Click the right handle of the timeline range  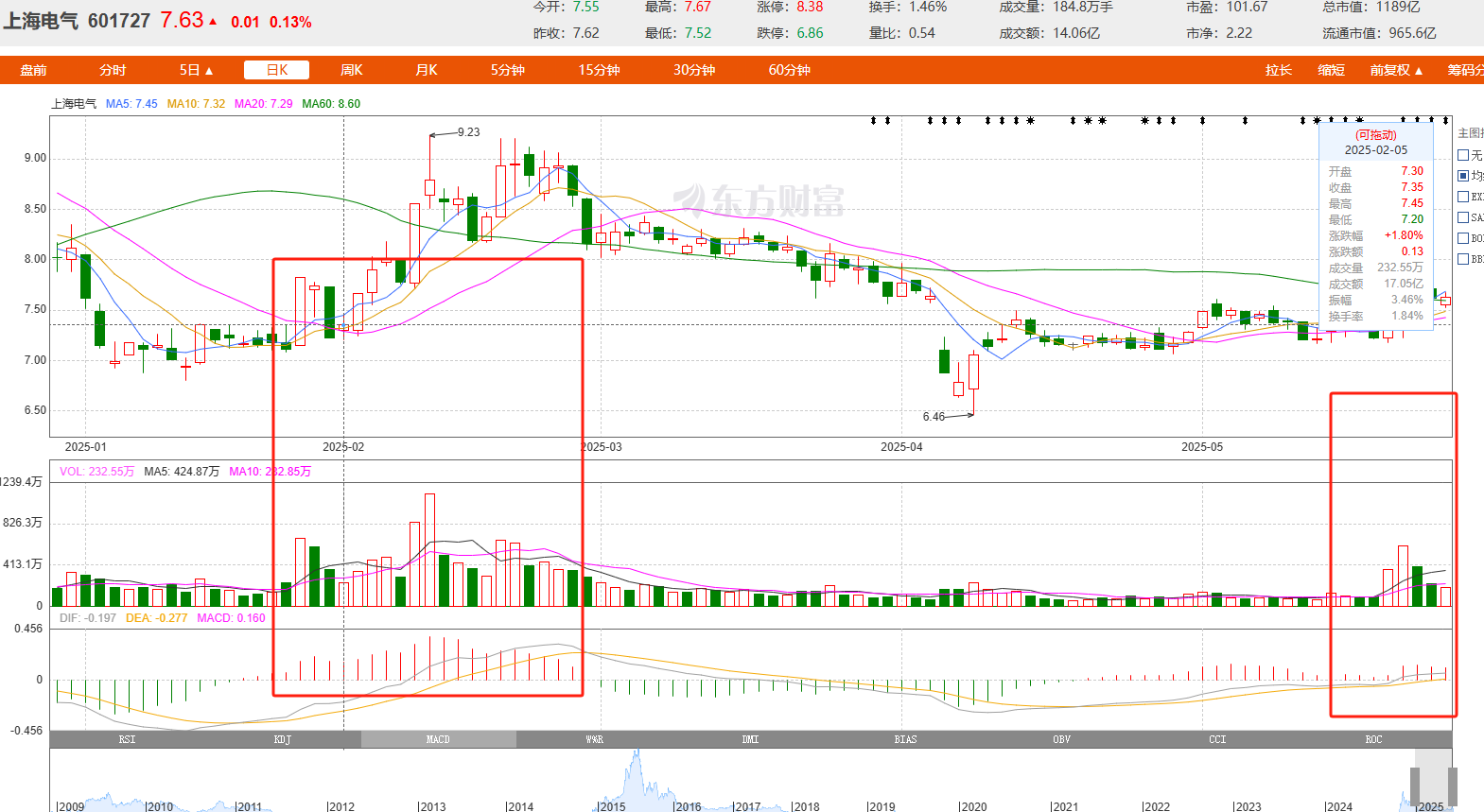pyautogui.click(x=1452, y=786)
